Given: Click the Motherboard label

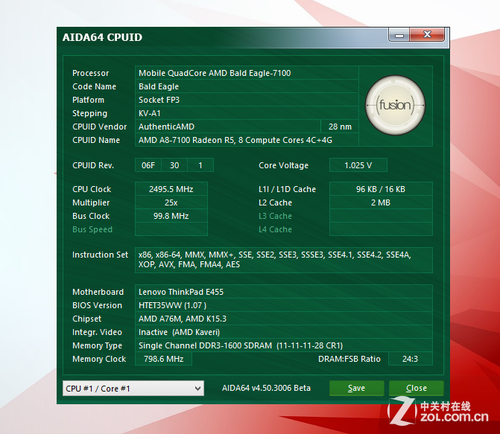Looking at the screenshot, I should click(98, 292).
